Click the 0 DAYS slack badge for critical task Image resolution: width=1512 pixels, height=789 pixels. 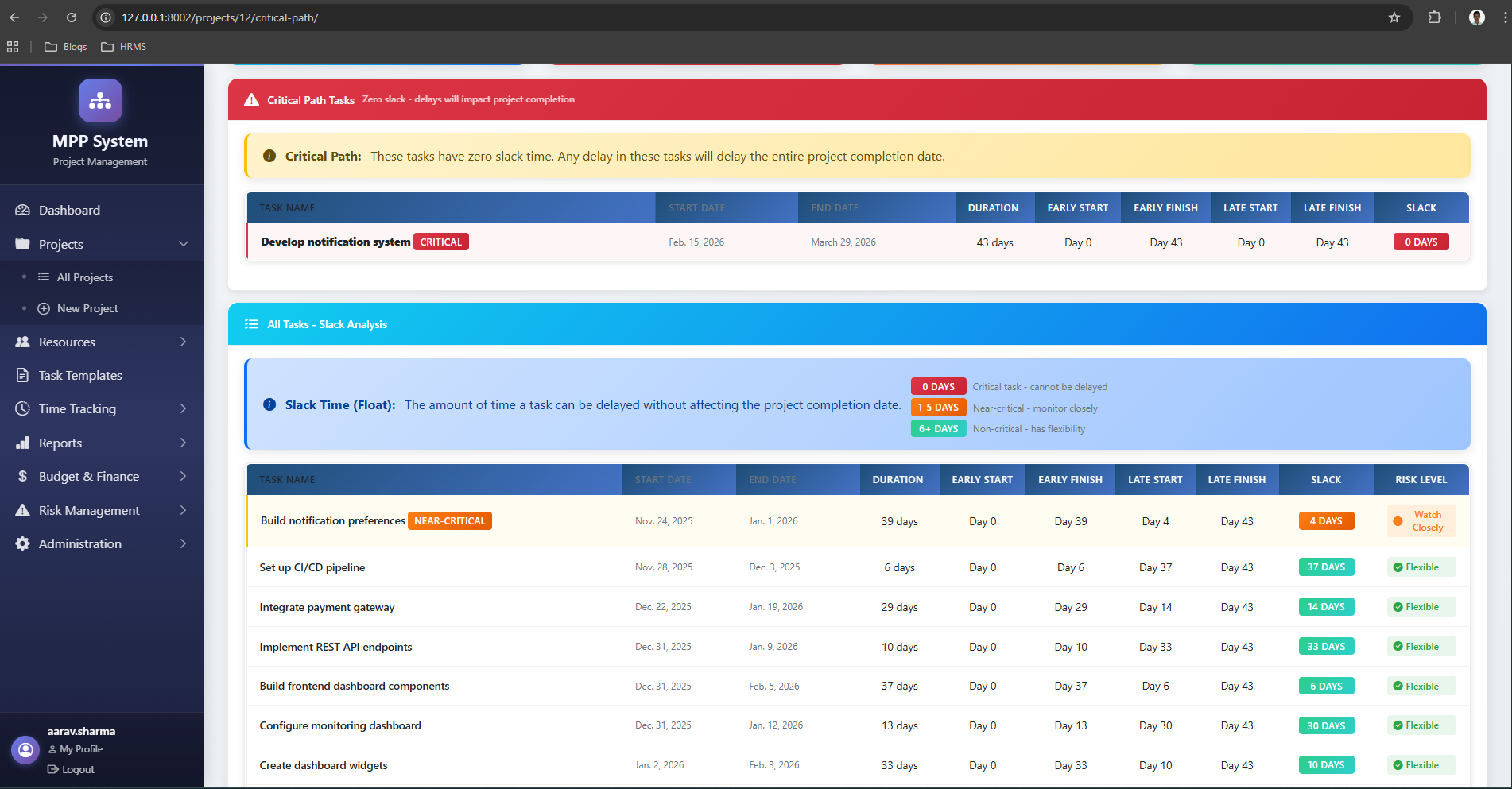pyautogui.click(x=1421, y=242)
